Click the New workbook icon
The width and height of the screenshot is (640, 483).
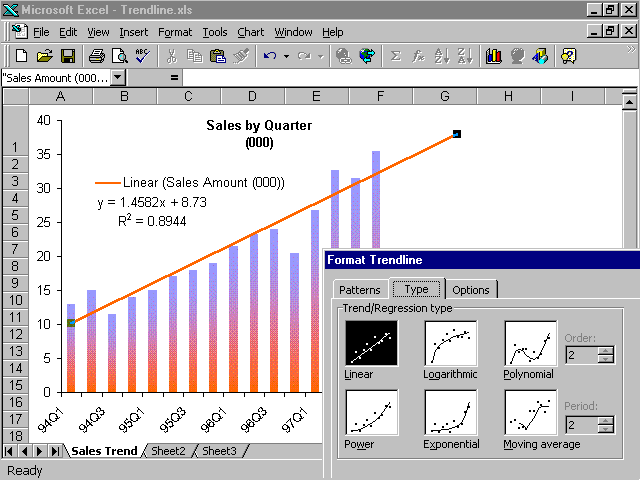coord(20,56)
